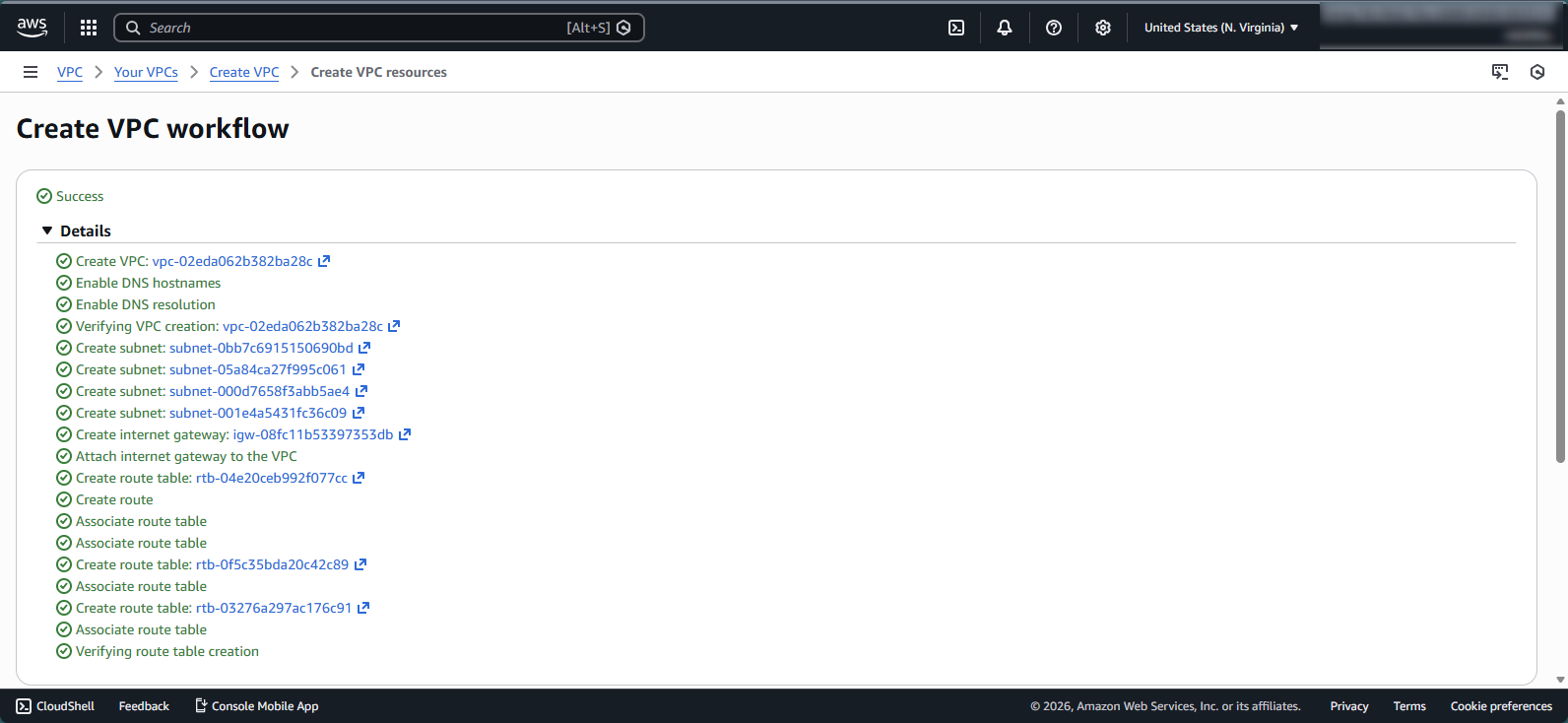Open route table rtb-04e20ceb992f077cc link
This screenshot has width=1568, height=723.
(x=272, y=478)
